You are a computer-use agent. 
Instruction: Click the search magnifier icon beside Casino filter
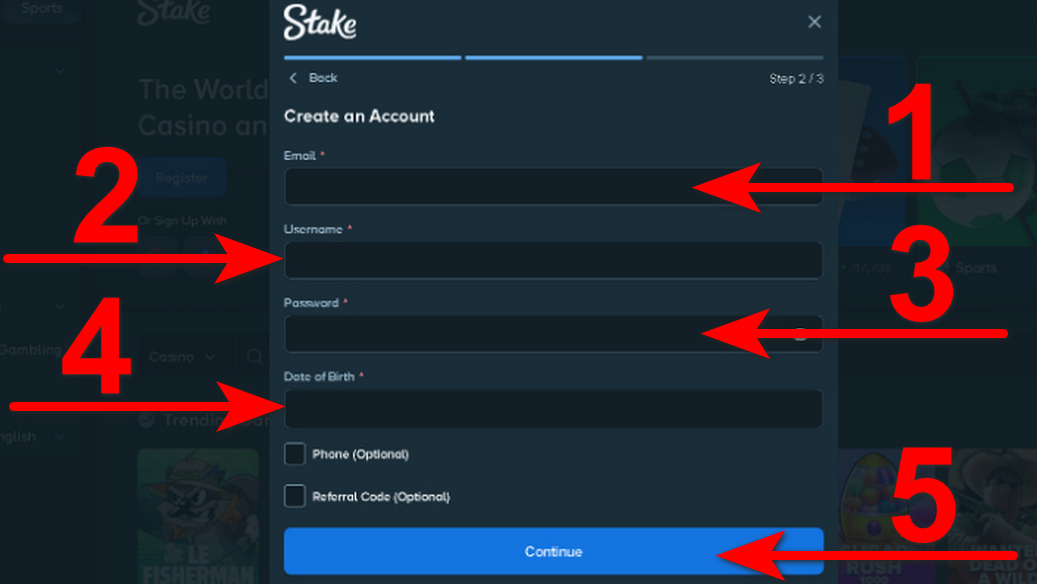point(253,356)
